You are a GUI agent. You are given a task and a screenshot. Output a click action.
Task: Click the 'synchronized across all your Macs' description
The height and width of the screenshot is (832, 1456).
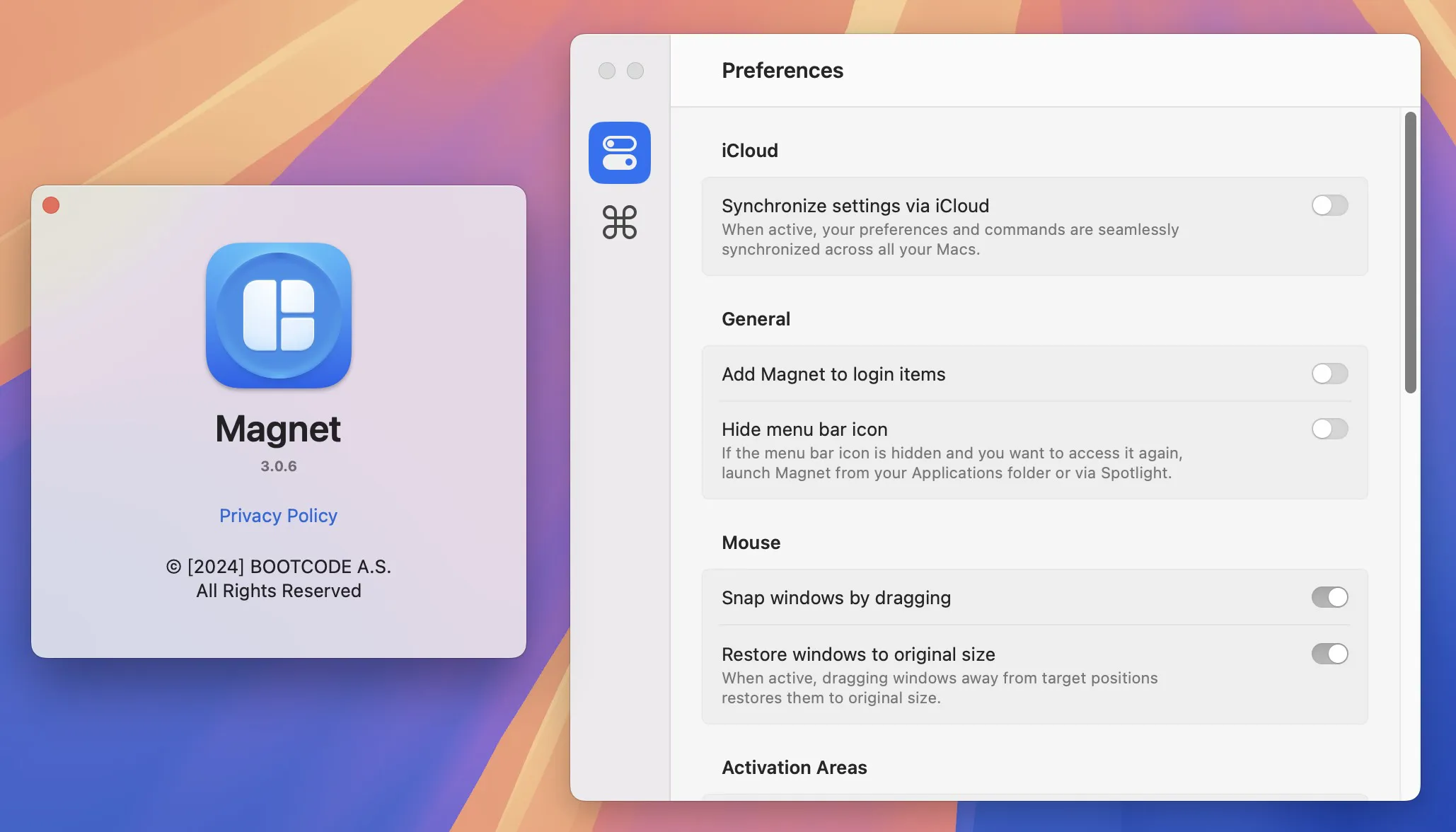850,250
